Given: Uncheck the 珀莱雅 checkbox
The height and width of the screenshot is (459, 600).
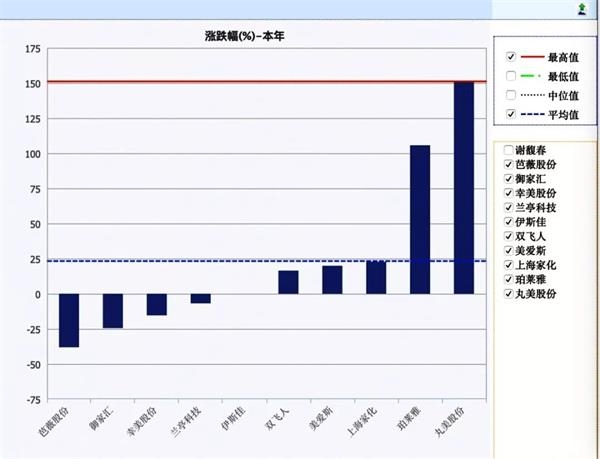Looking at the screenshot, I should (509, 279).
